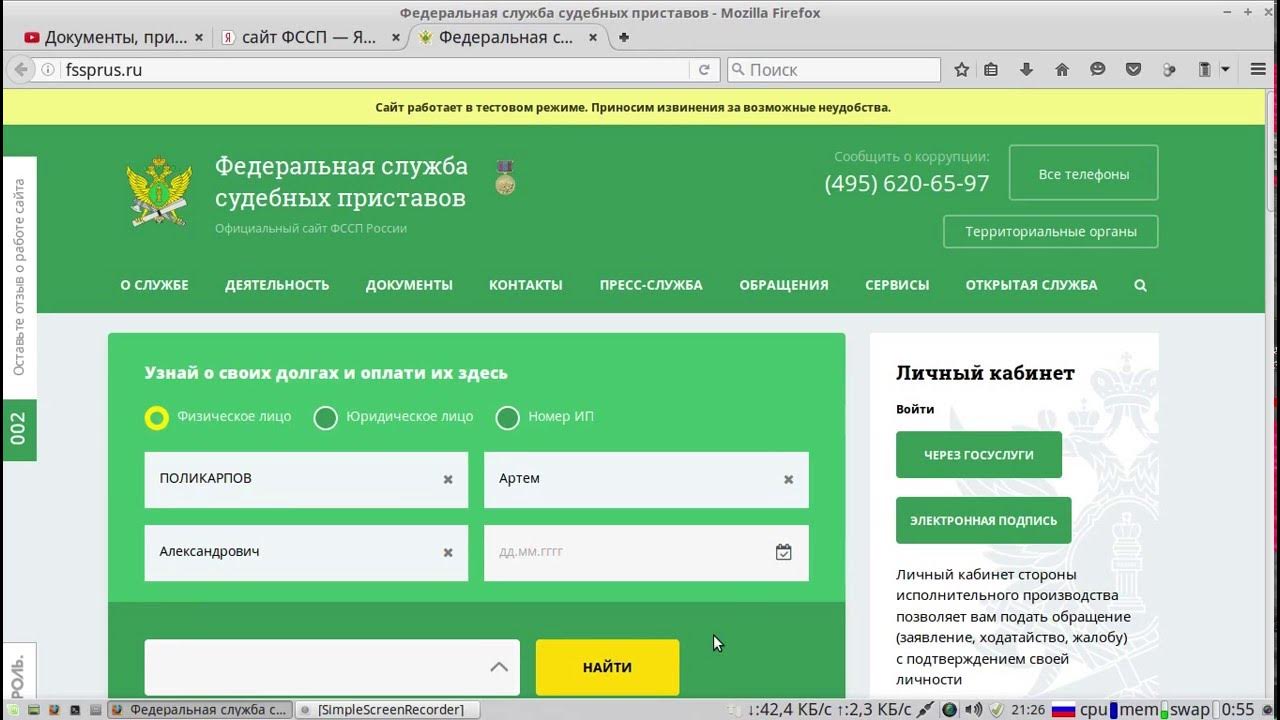Click the bubbles extension icon in Firefox toolbar
Image resolution: width=1280 pixels, height=720 pixels.
click(x=1169, y=70)
